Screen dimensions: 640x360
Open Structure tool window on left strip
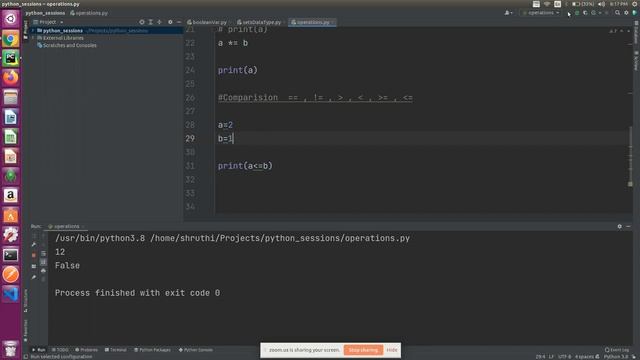click(26, 301)
